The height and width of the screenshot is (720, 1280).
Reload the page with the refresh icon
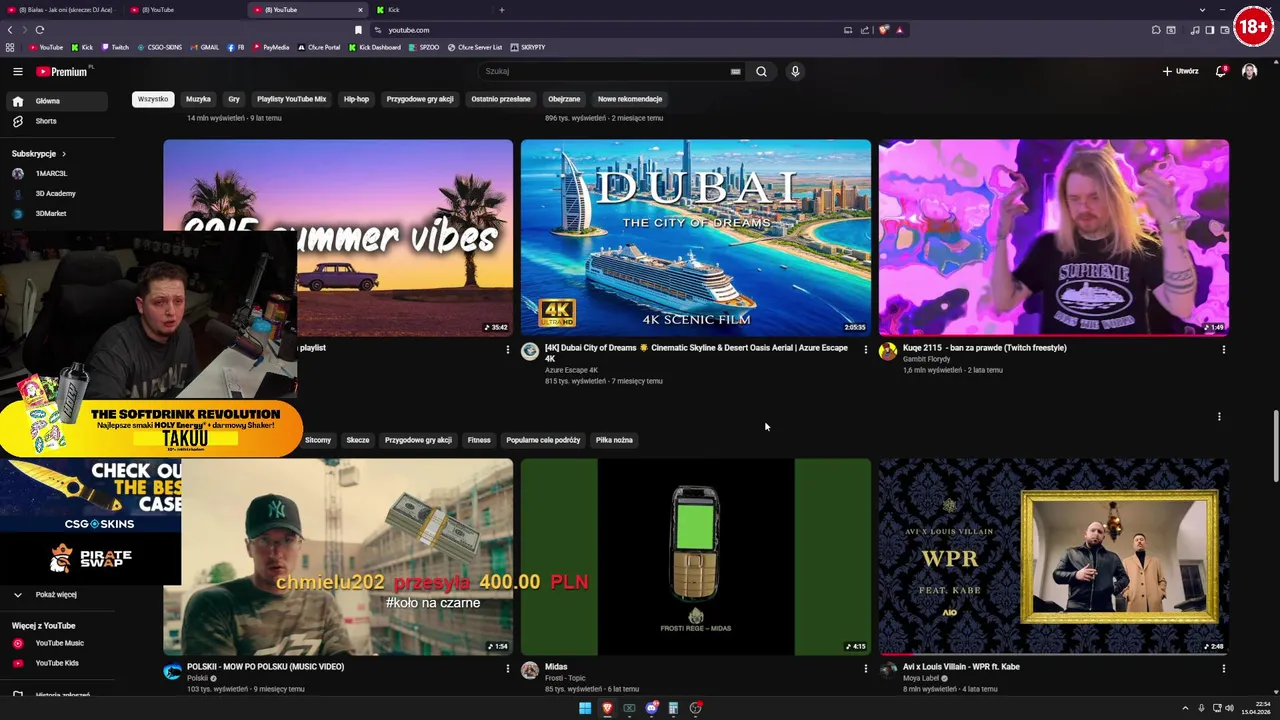click(x=39, y=30)
